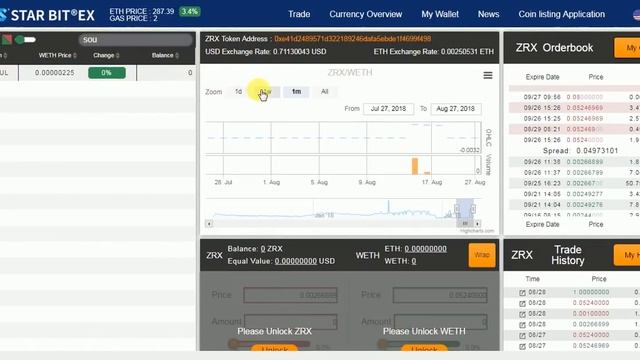This screenshot has height=360, width=640.
Task: Click the WETH balance 0 link
Action: [413, 261]
